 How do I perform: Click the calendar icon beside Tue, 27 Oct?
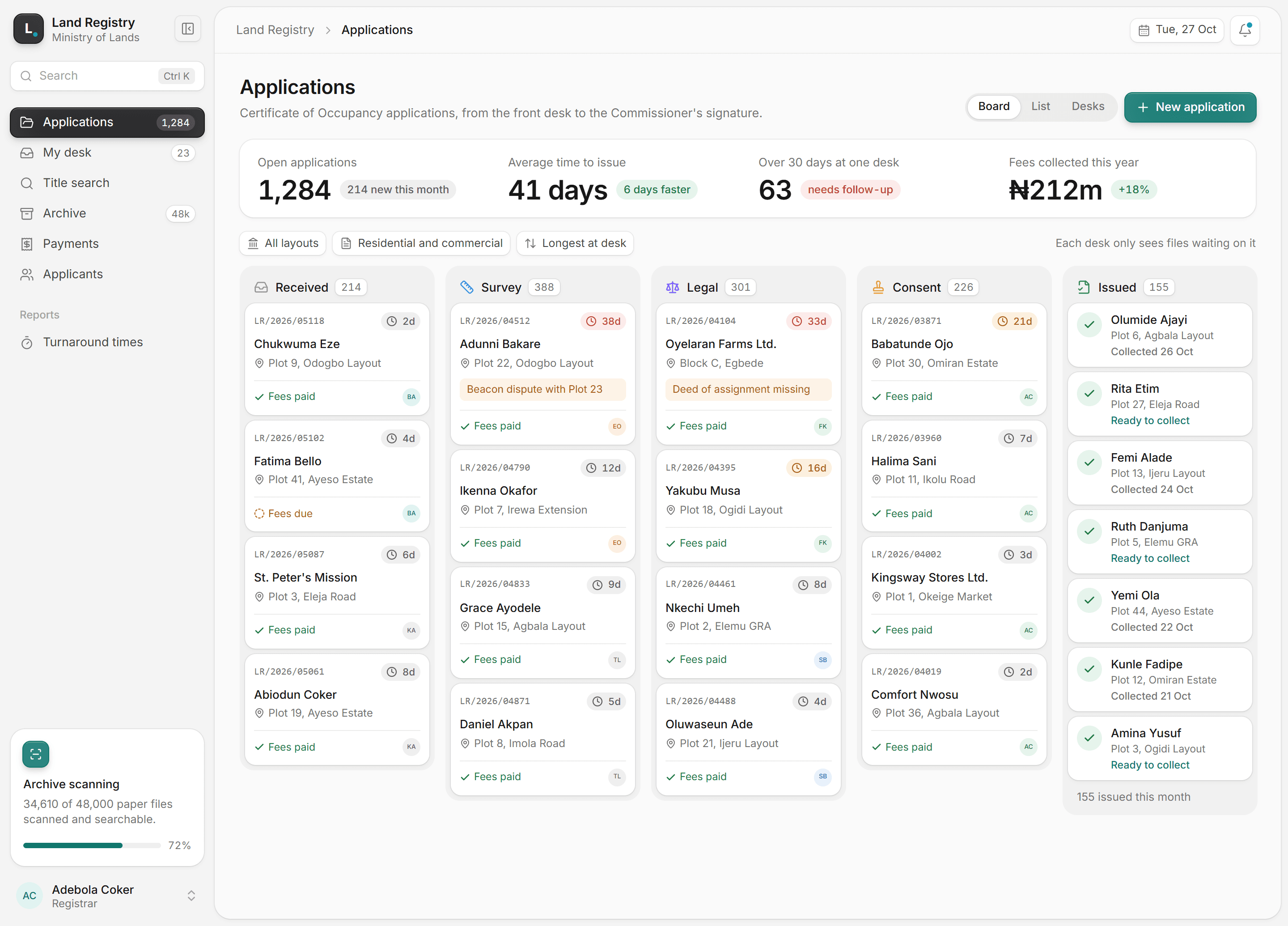click(1144, 30)
